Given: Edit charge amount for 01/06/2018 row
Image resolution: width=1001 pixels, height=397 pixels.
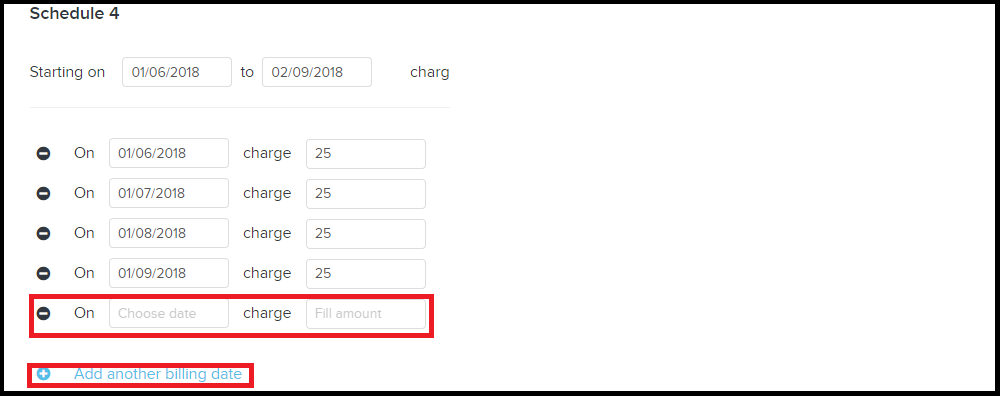Looking at the screenshot, I should (x=366, y=154).
